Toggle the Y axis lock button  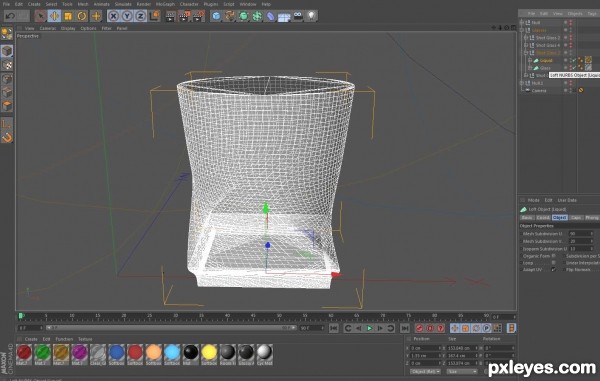(x=127, y=16)
